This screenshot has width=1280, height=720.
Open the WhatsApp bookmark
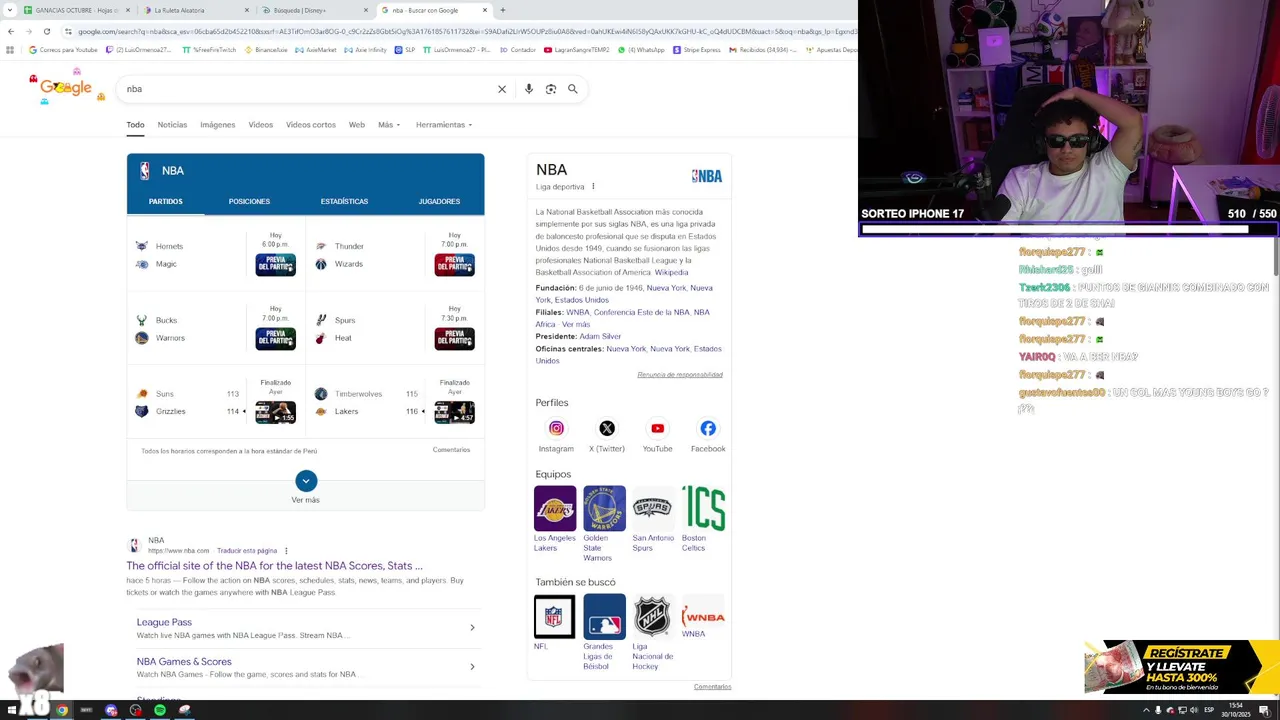pyautogui.click(x=641, y=50)
